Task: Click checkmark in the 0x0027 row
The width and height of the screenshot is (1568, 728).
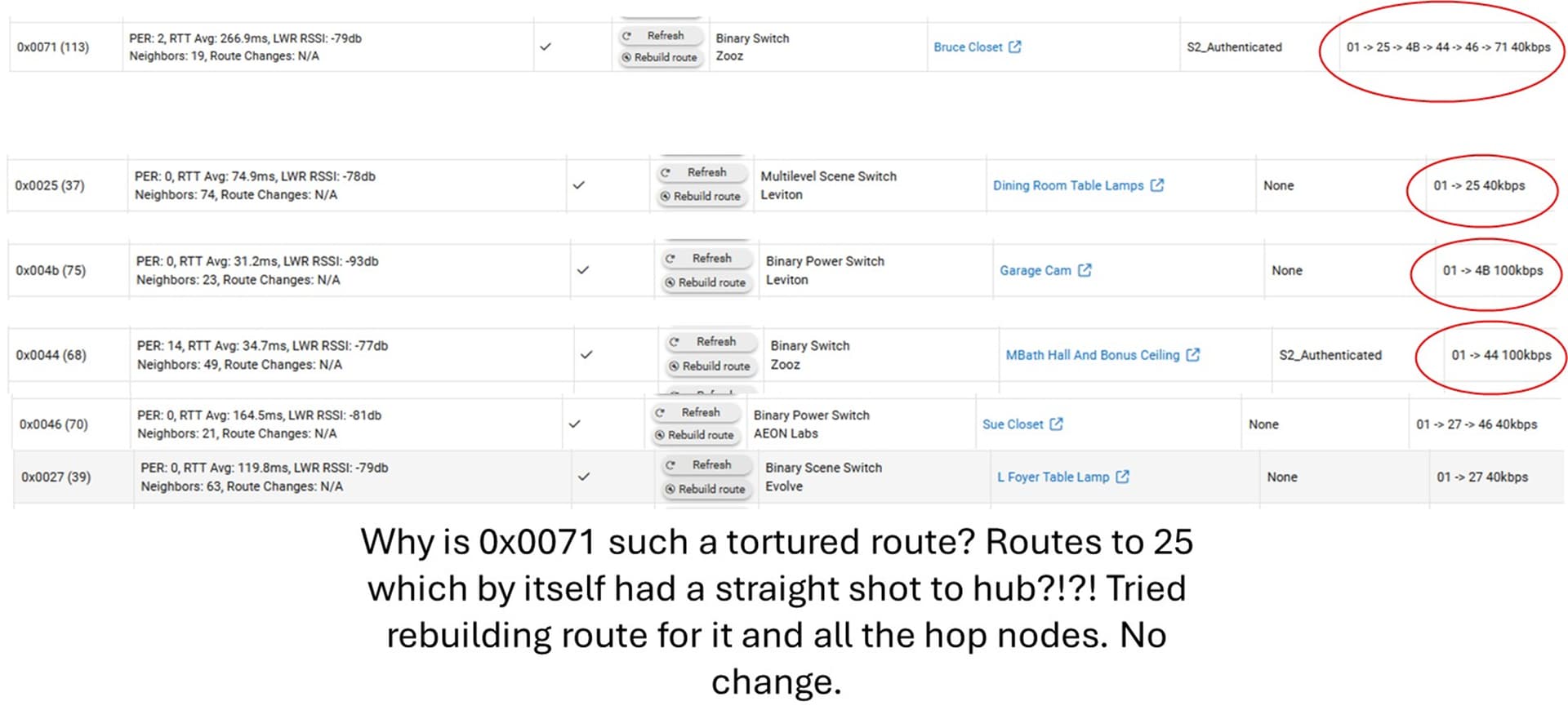Action: 584,477
